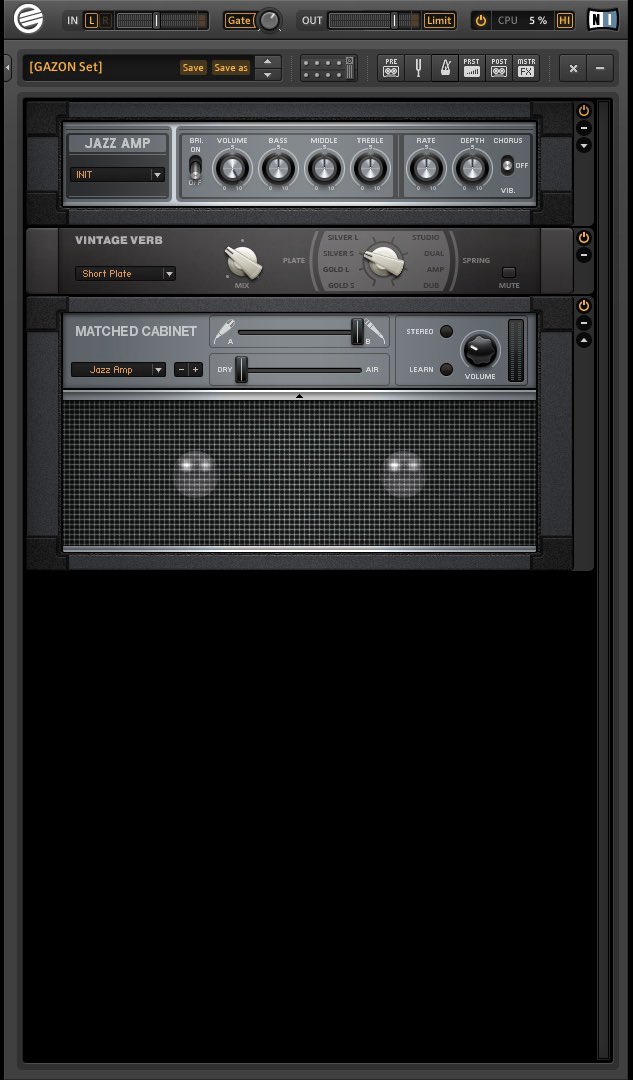Viewport: 633px width, 1080px height.
Task: Toggle the Matched Cabinet Stereo button
Action: (x=446, y=331)
